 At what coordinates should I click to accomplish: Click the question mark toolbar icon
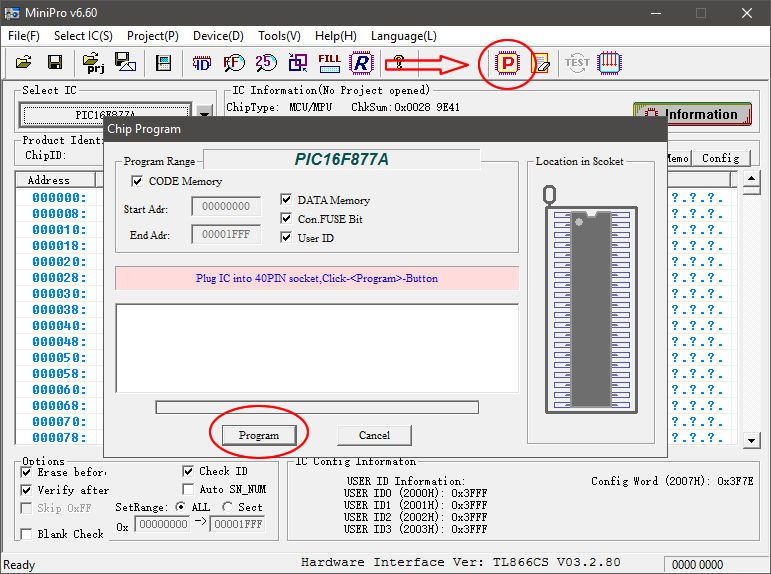point(399,62)
